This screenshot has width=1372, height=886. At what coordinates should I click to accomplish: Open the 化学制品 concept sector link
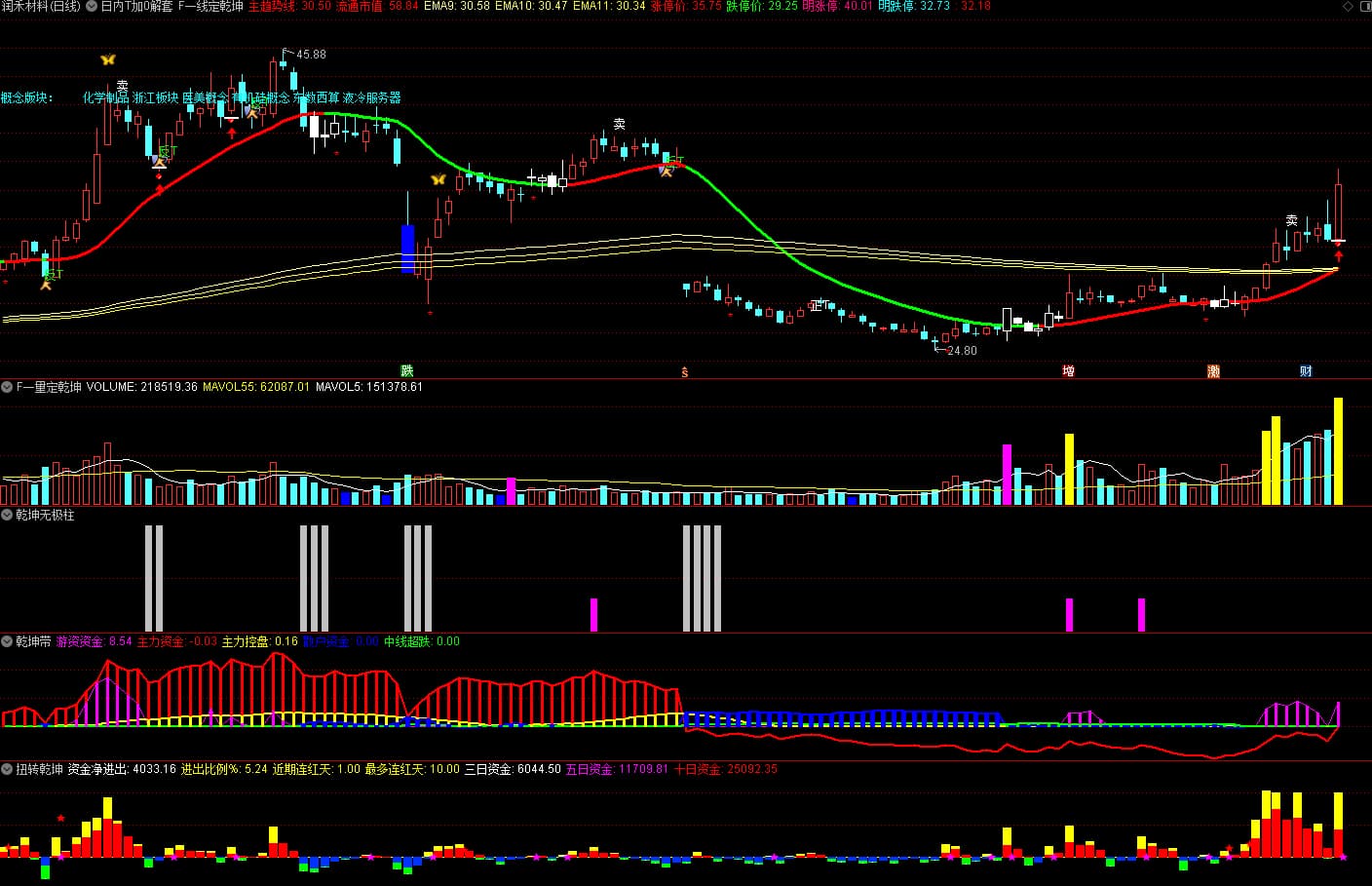105,97
